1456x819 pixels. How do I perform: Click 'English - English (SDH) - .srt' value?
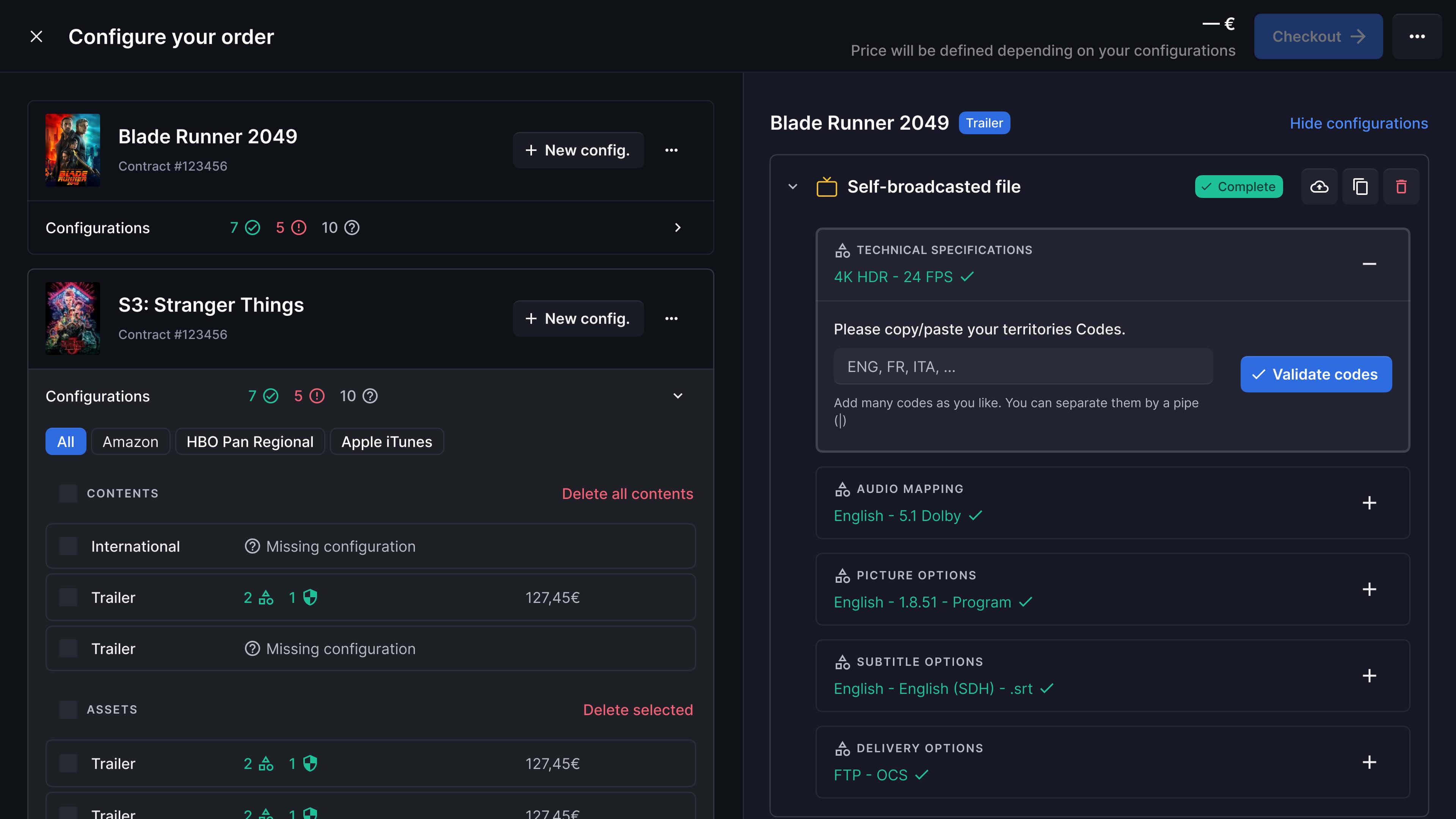click(x=933, y=689)
